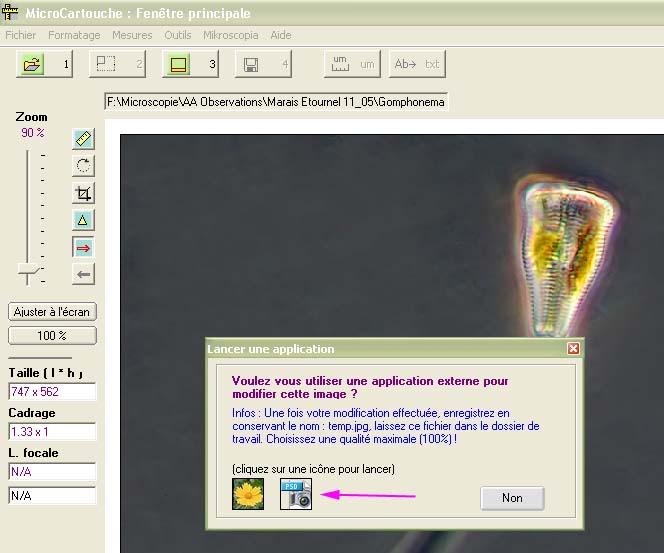The height and width of the screenshot is (553, 664).
Task: Close the Lancer une application dialog
Action: tap(573, 348)
